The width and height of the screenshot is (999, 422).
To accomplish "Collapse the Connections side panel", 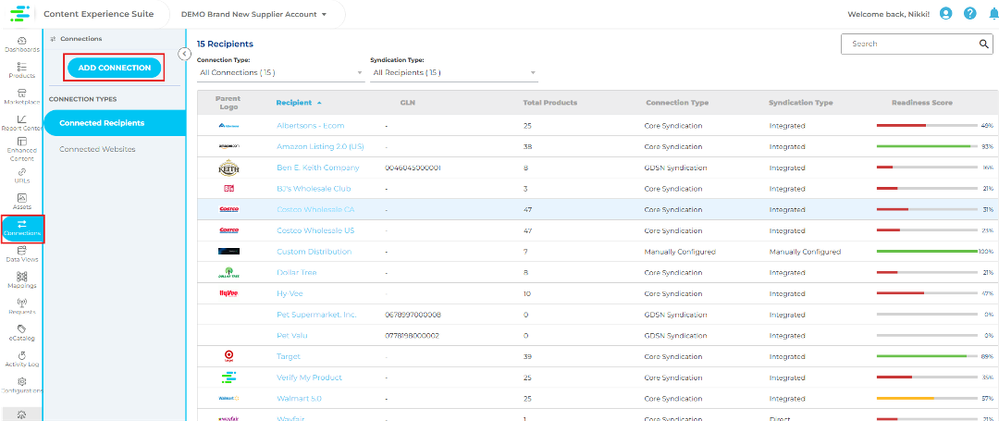I will (184, 54).
